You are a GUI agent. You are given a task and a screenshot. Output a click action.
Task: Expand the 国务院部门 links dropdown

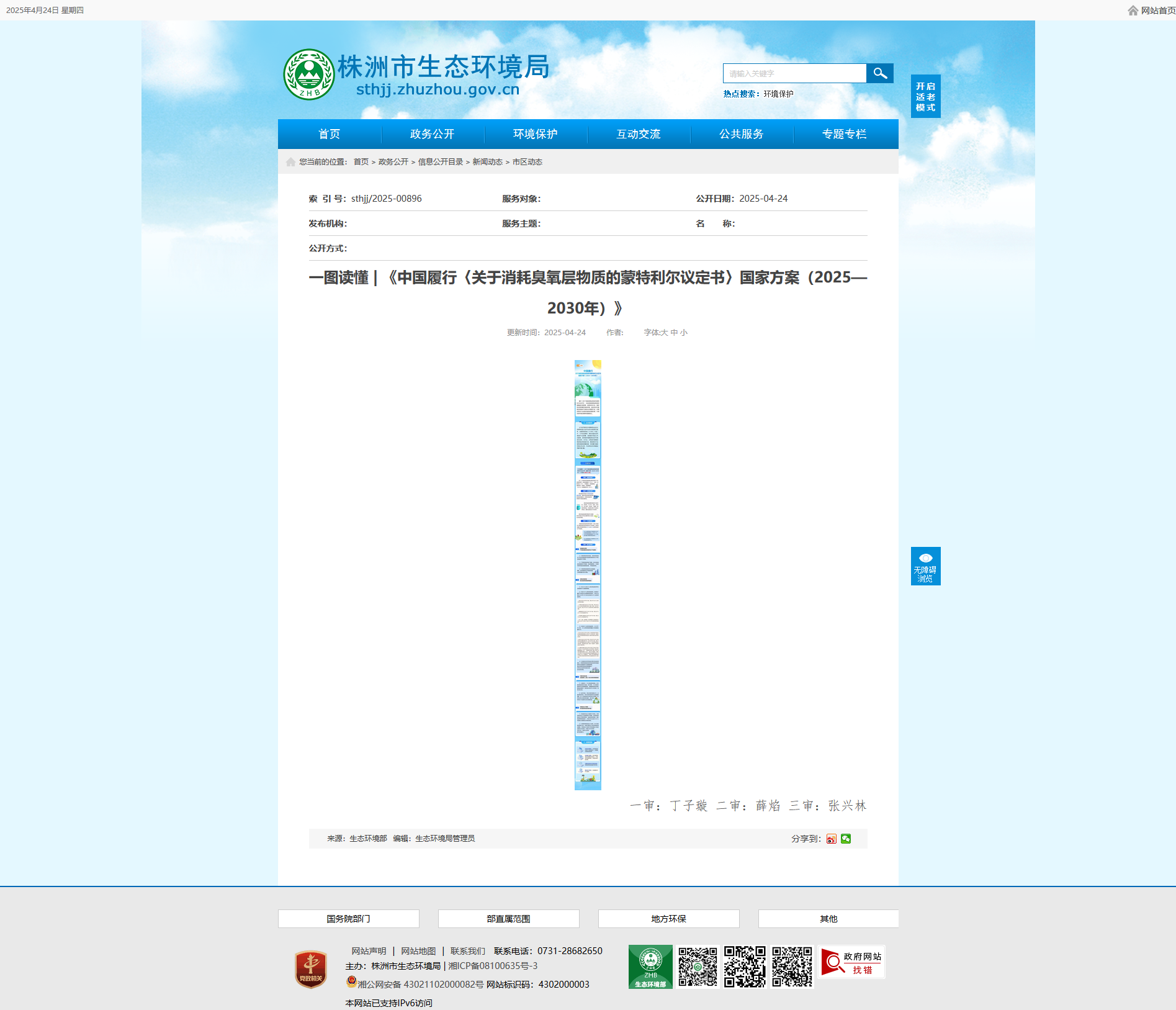[x=348, y=919]
